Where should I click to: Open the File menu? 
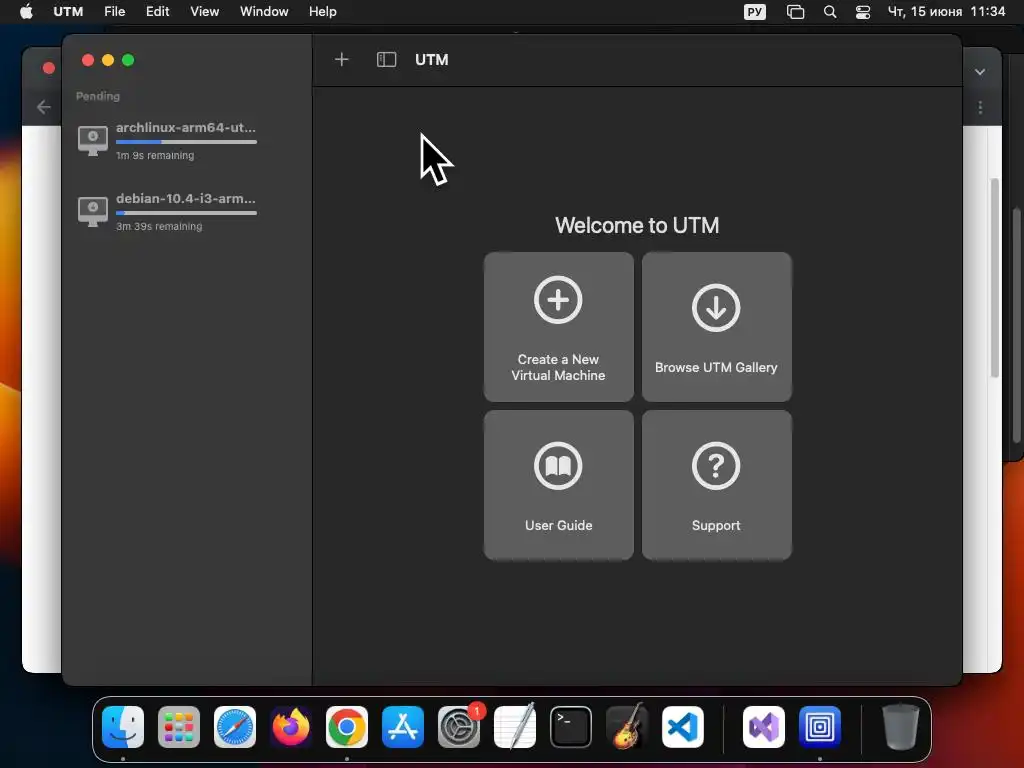coord(114,12)
